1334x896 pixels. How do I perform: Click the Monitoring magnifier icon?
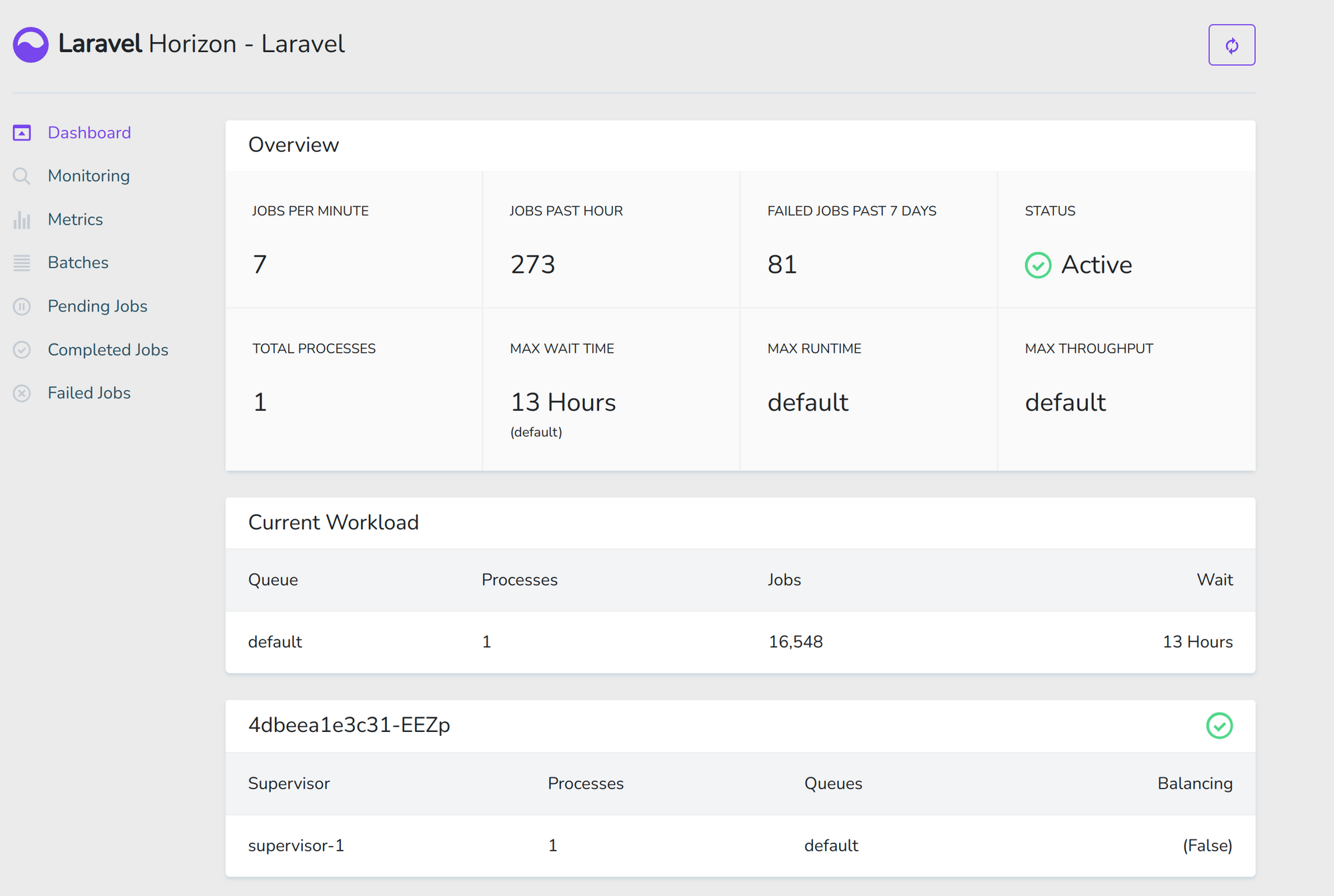(22, 176)
